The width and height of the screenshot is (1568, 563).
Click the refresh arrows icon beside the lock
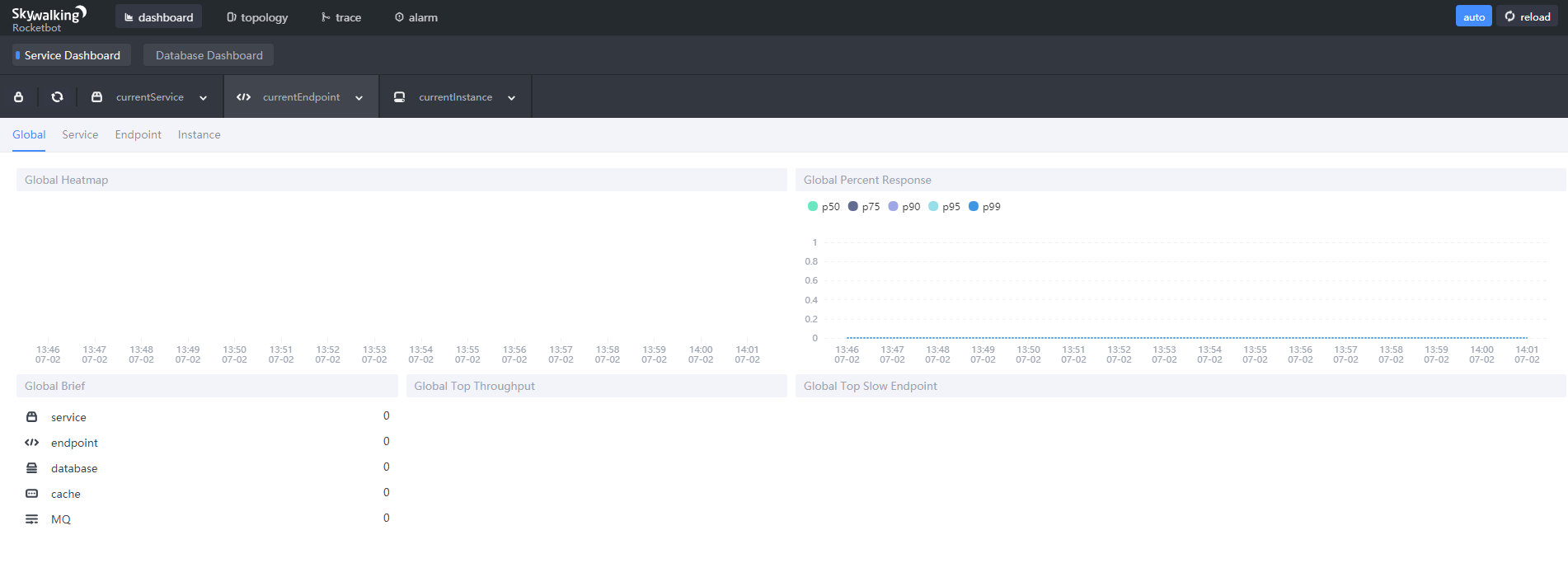coord(57,96)
